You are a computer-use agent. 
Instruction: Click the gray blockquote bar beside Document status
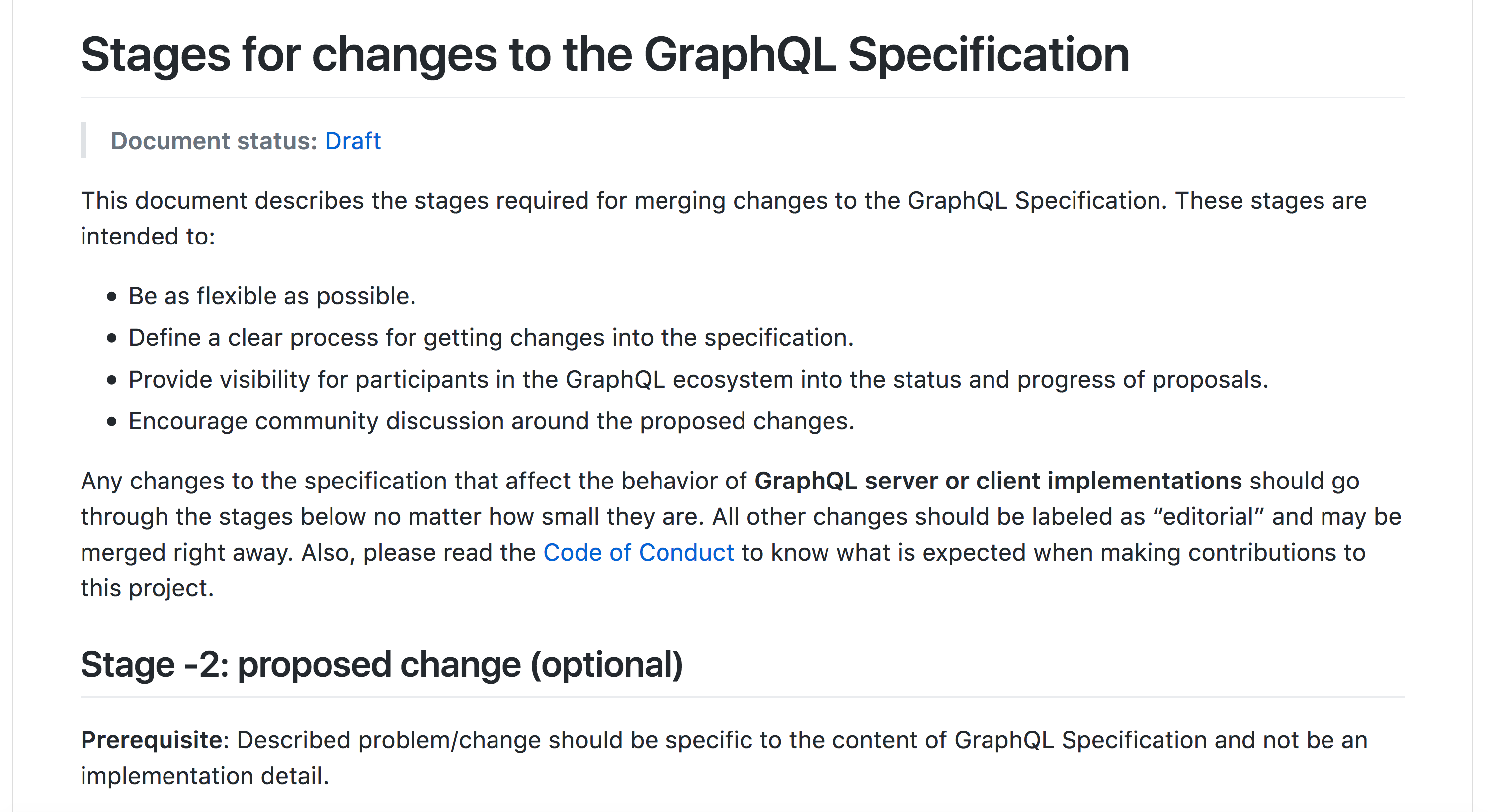83,140
